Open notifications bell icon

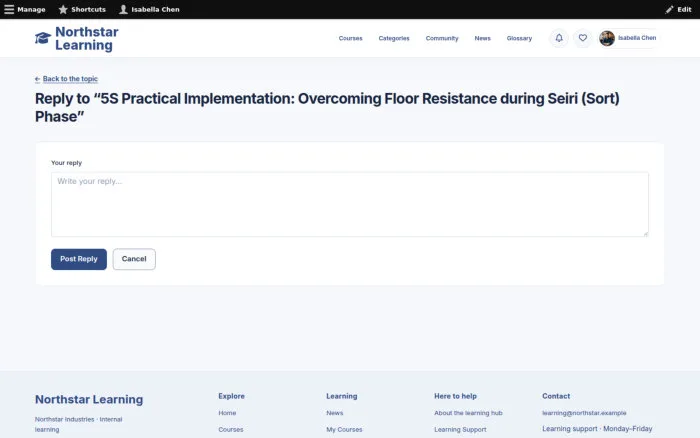pyautogui.click(x=559, y=38)
